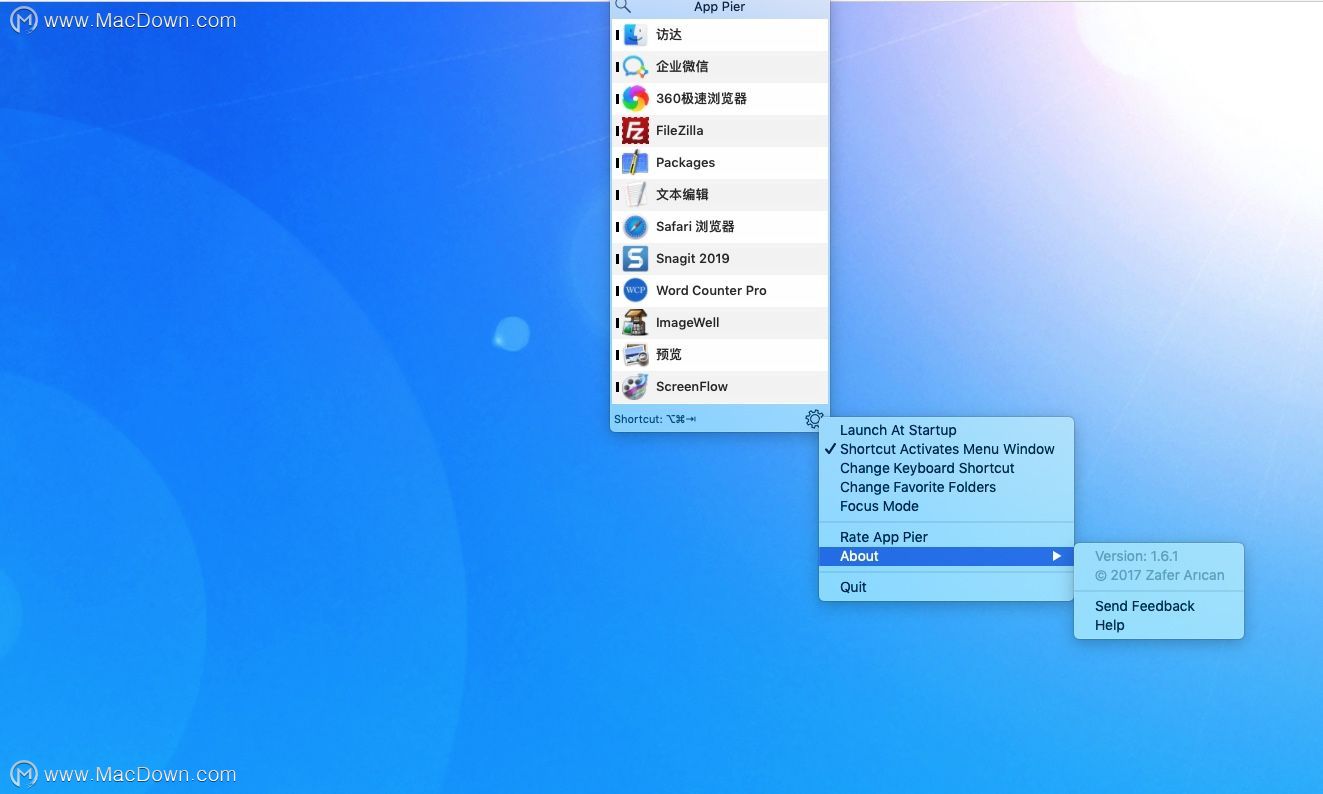This screenshot has height=794, width=1323.
Task: Click the 360极速浏览器 text label
Action: pyautogui.click(x=701, y=99)
